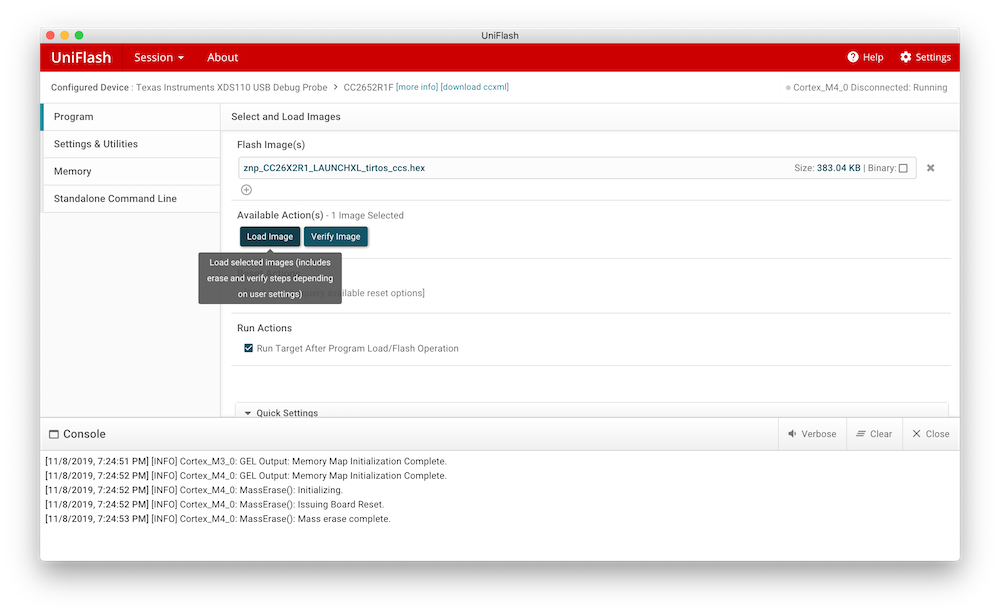This screenshot has width=1000, height=614.
Task: Click the download ccxml link
Action: tap(474, 87)
